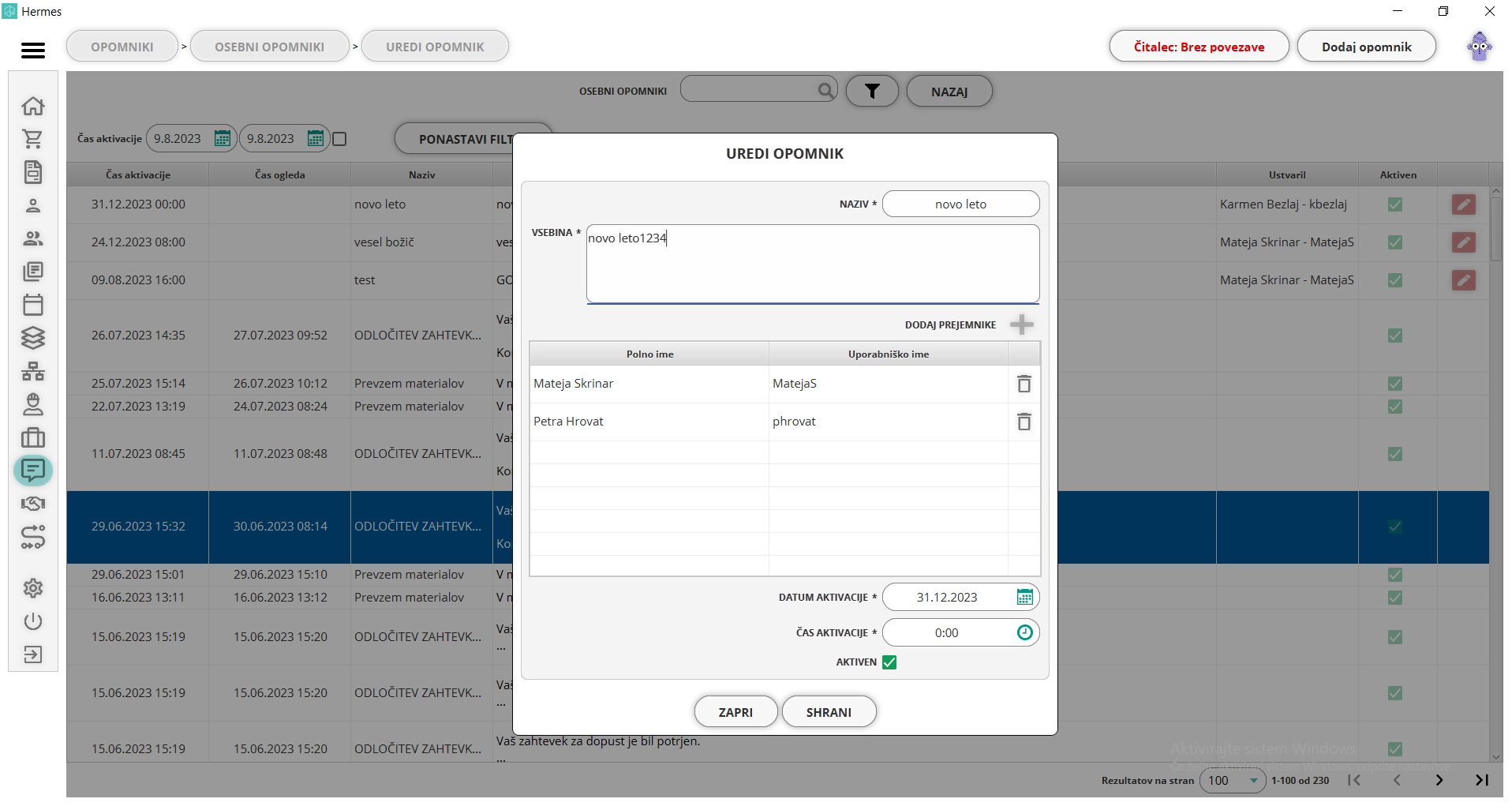
Task: Open the second Čas aktivacije filter calendar
Action: (x=316, y=138)
